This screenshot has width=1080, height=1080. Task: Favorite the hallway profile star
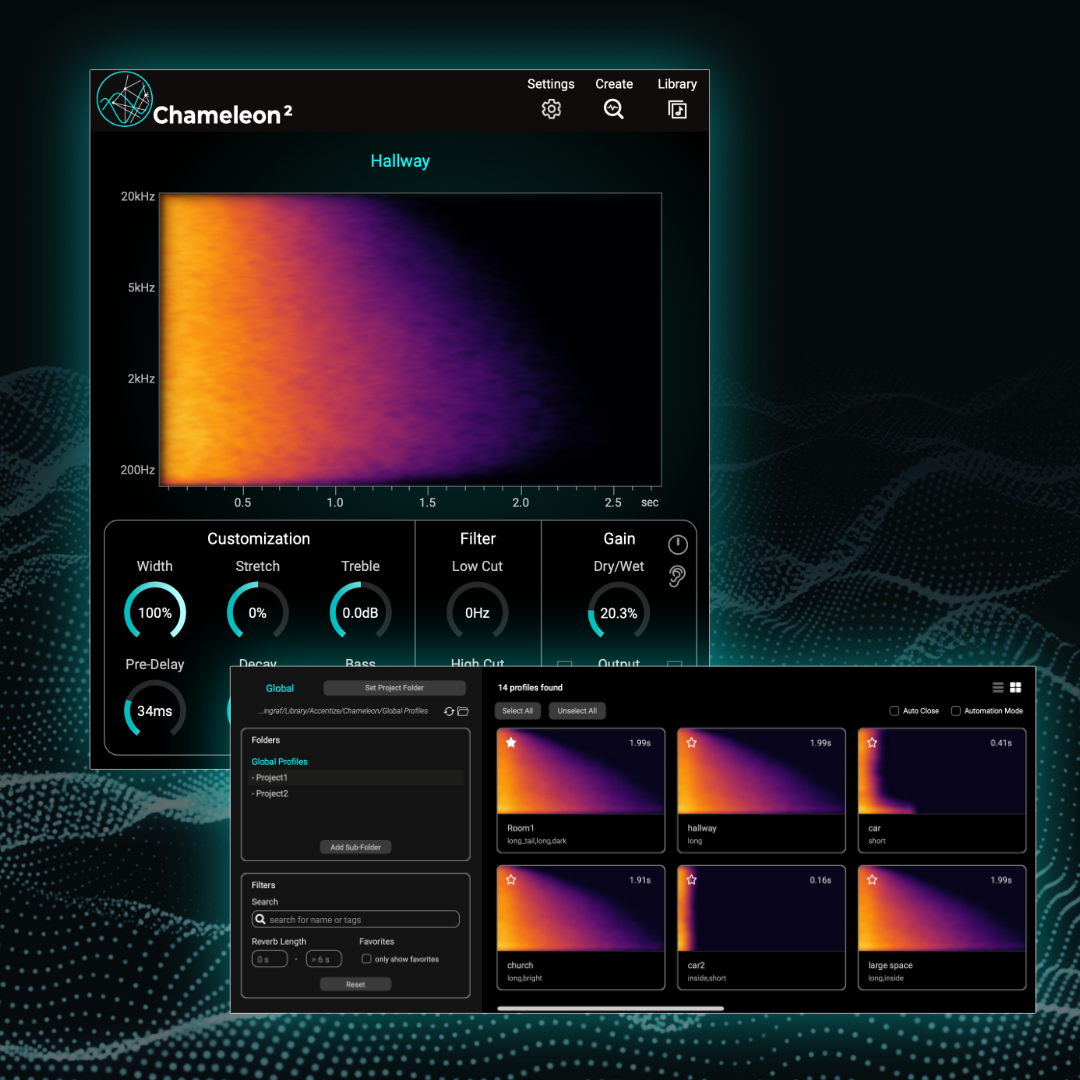(691, 743)
